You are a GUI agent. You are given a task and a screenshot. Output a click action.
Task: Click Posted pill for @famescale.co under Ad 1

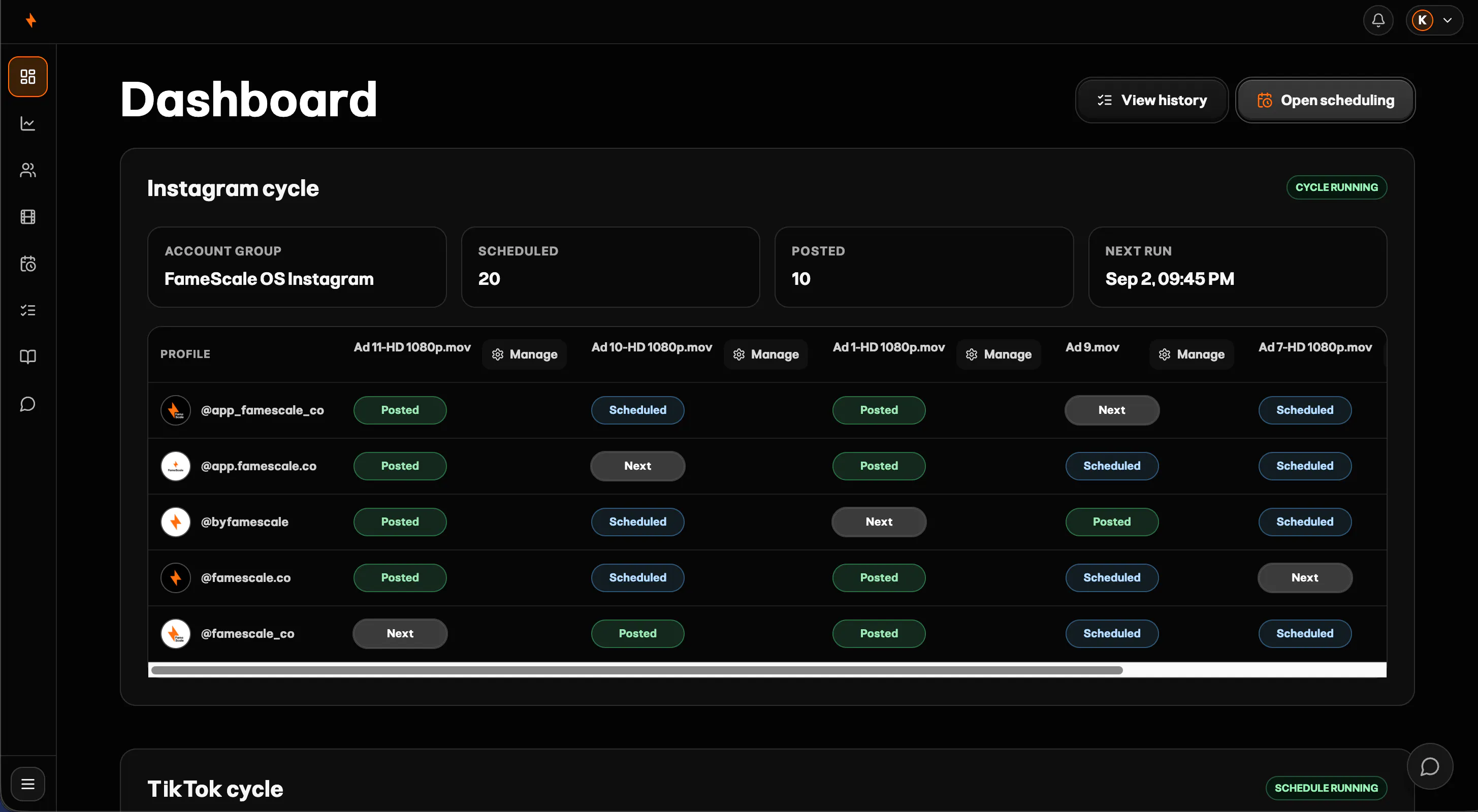pyautogui.click(x=879, y=578)
